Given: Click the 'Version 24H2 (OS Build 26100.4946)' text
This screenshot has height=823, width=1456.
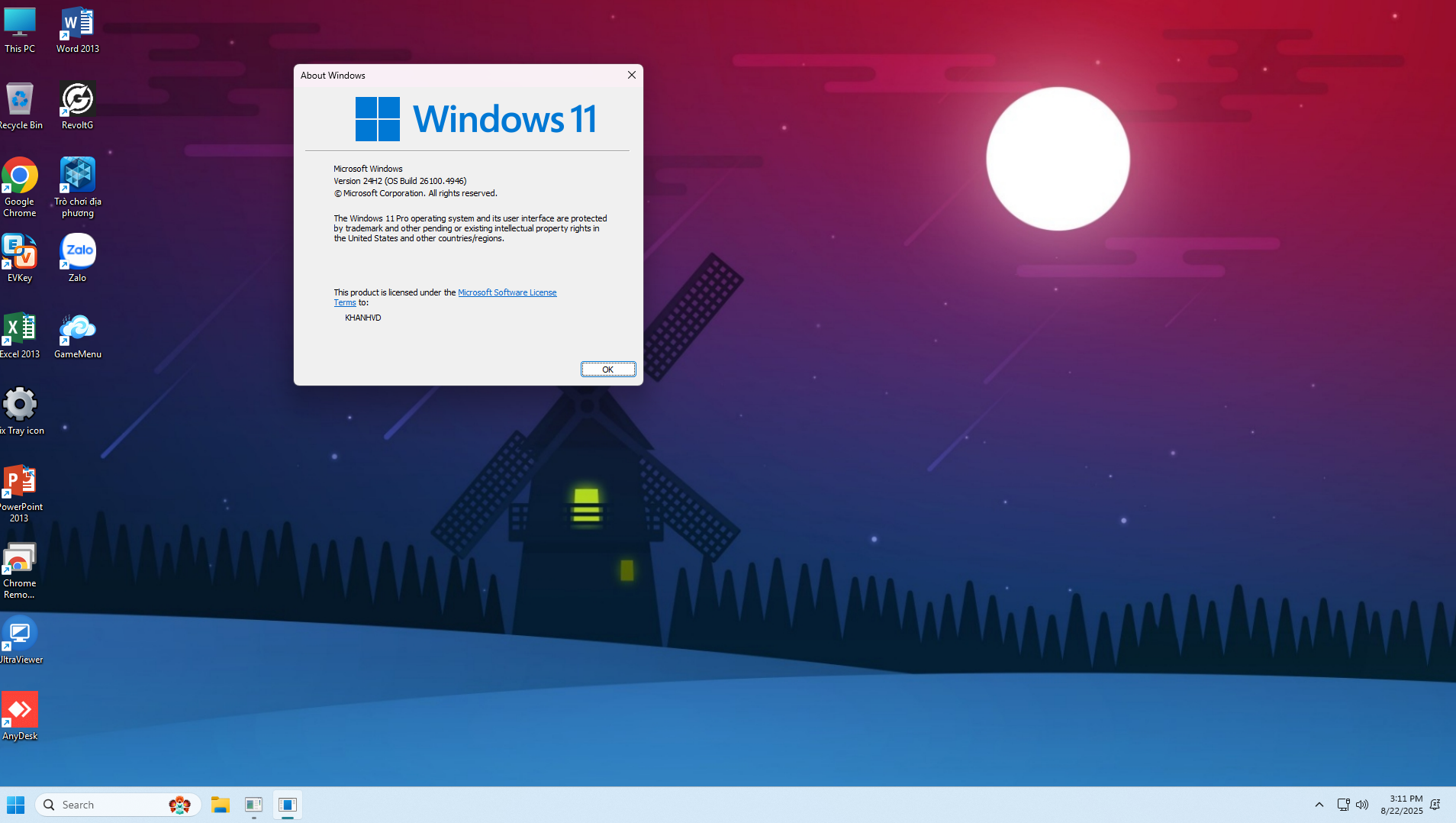Looking at the screenshot, I should [400, 181].
